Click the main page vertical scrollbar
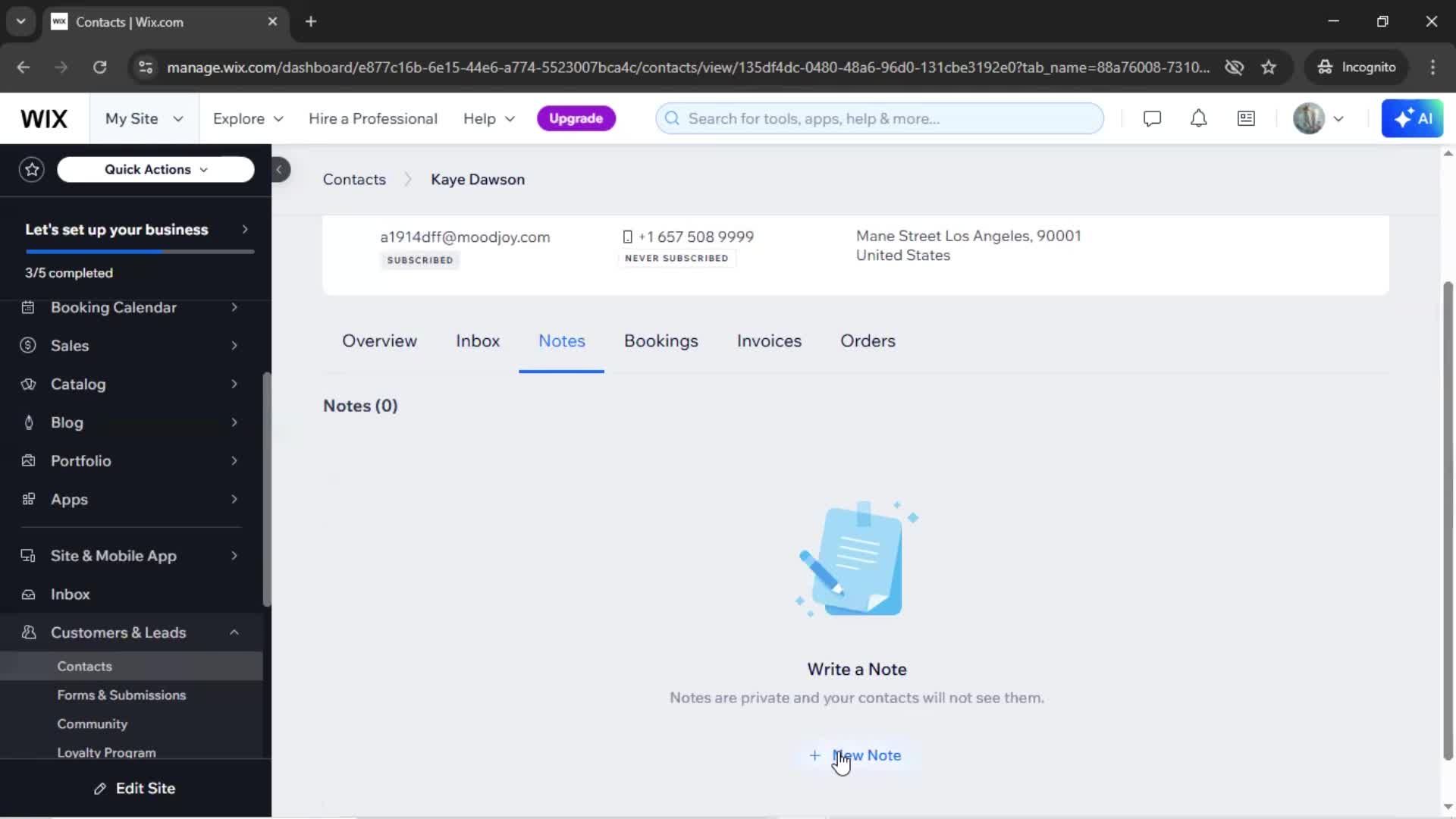This screenshot has height=819, width=1456. click(x=1448, y=521)
